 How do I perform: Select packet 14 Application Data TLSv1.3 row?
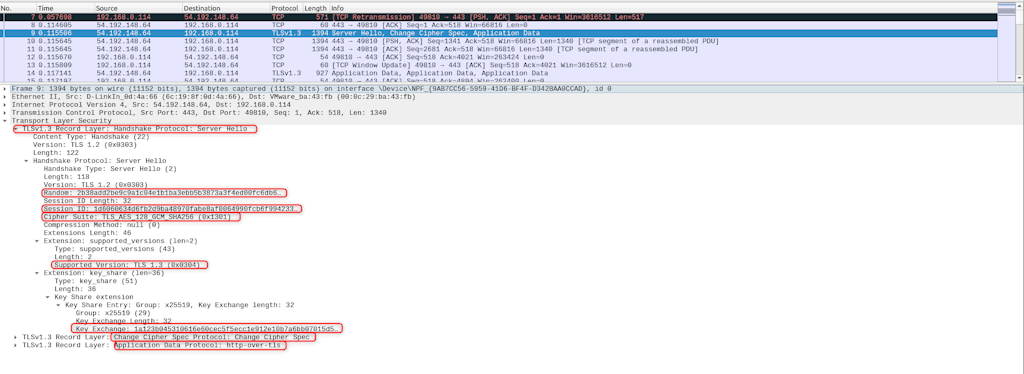pyautogui.click(x=499, y=74)
